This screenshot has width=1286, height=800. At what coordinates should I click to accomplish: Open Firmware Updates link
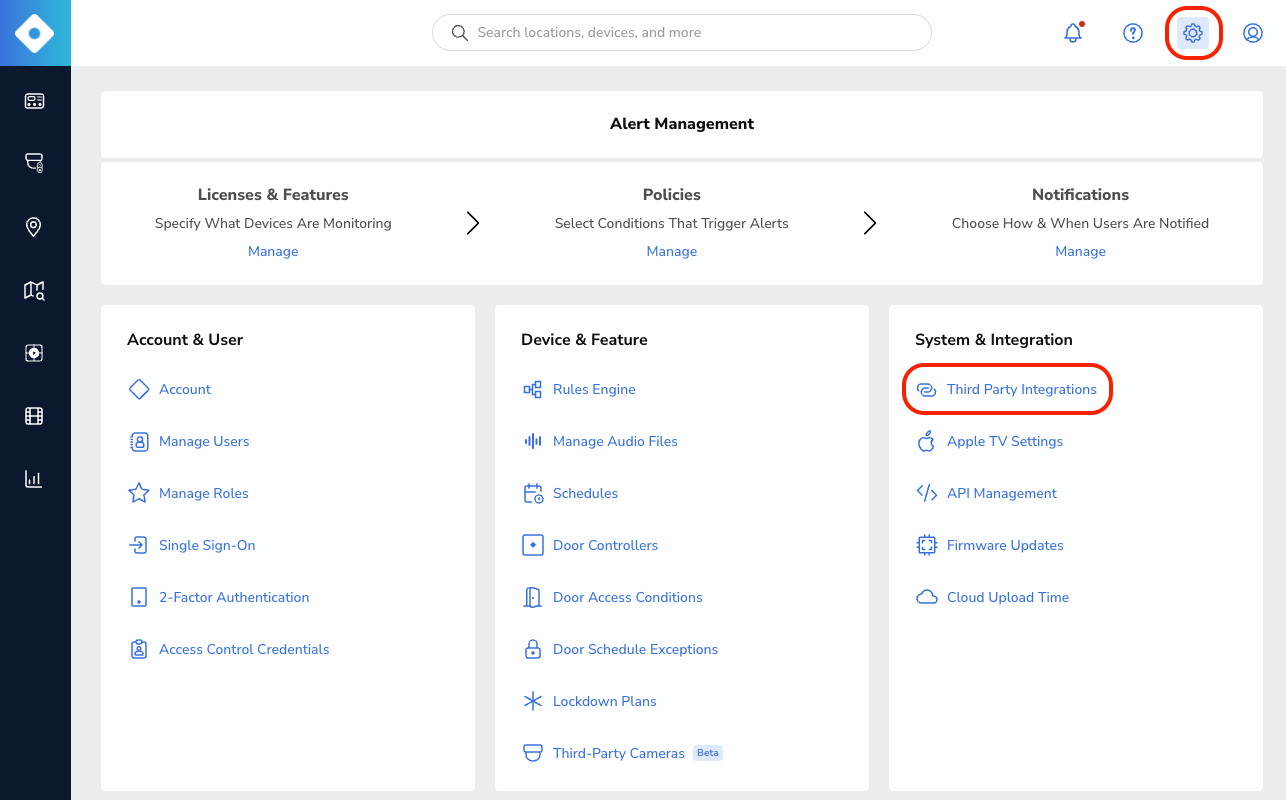click(x=1005, y=545)
